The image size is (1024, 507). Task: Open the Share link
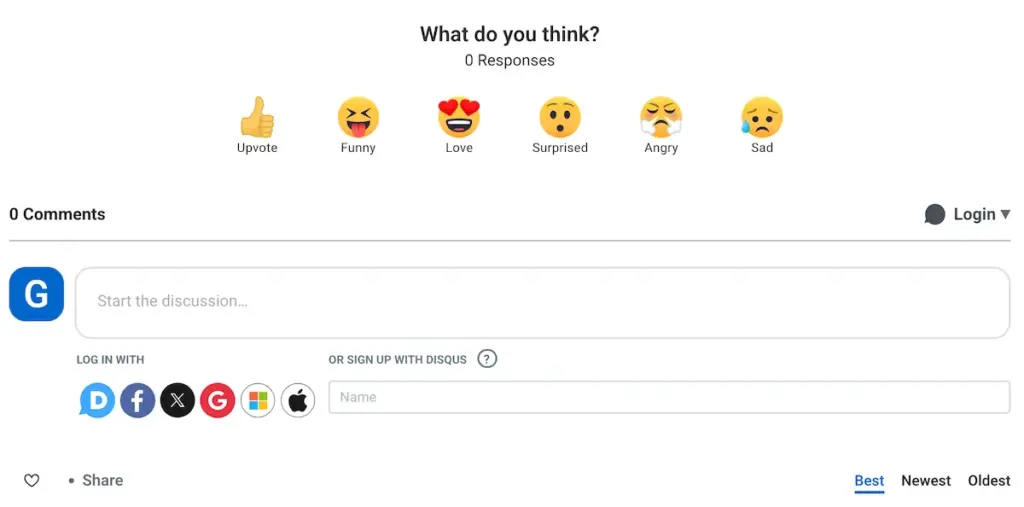click(x=102, y=481)
